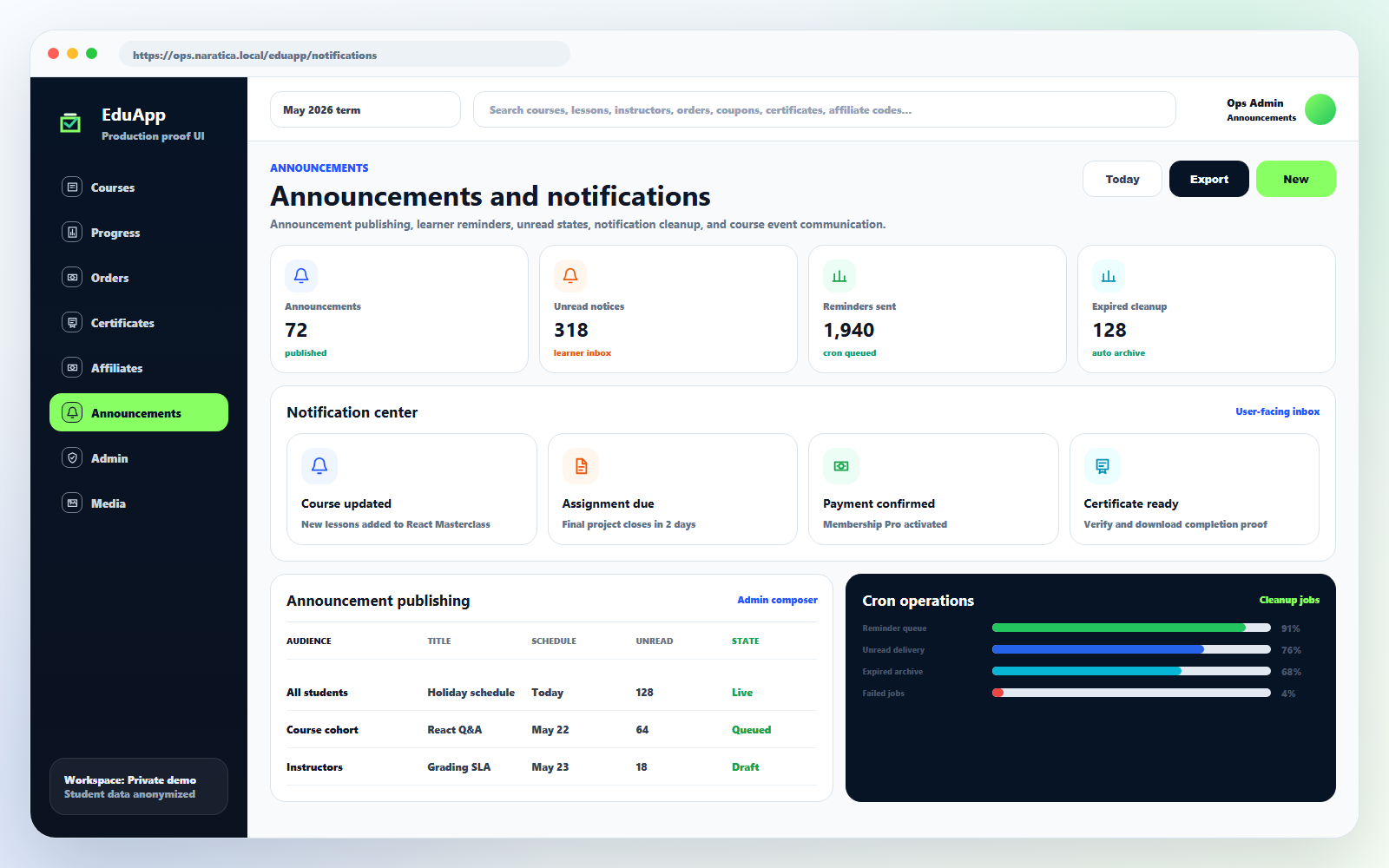This screenshot has width=1389, height=868.
Task: Click the chart icon on Reminders sent card
Action: click(839, 276)
